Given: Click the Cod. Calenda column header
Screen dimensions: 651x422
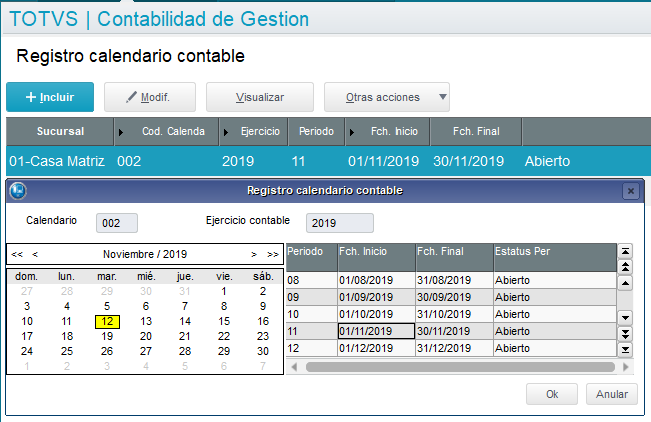Looking at the screenshot, I should pos(167,131).
